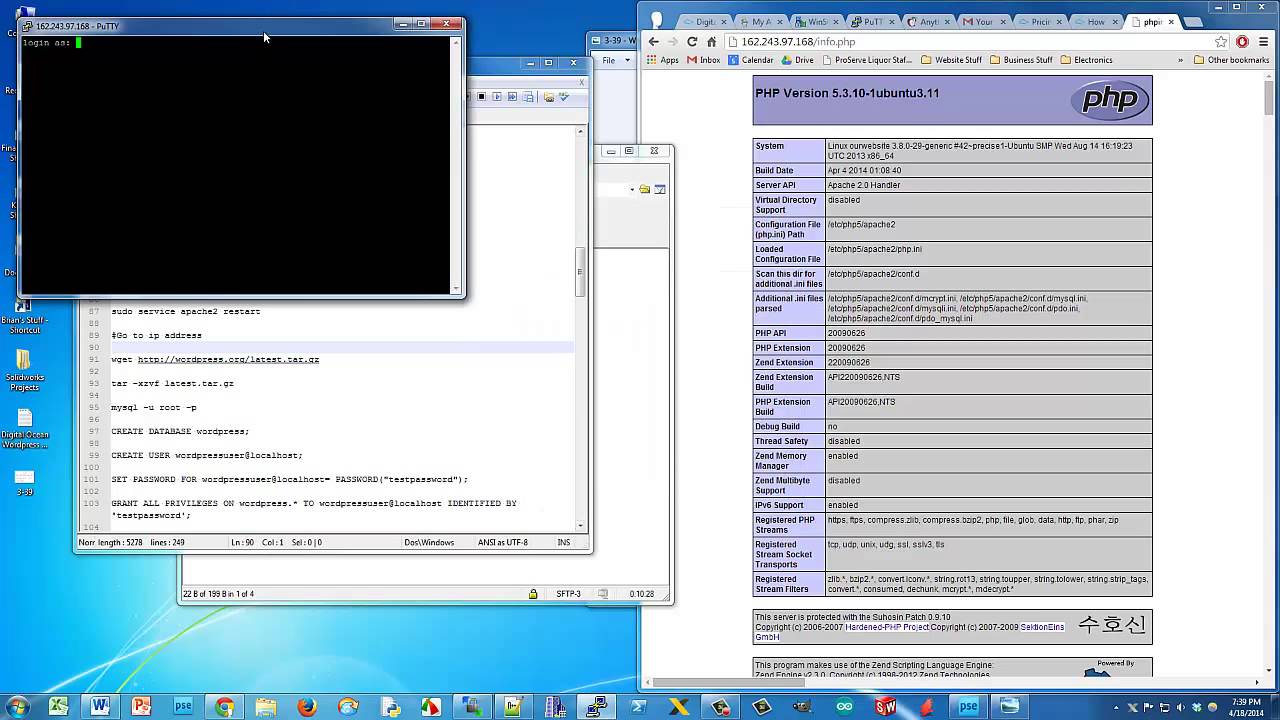Image resolution: width=1280 pixels, height=720 pixels.
Task: Click the padlock icon in WinSCP status bar
Action: pos(534,594)
